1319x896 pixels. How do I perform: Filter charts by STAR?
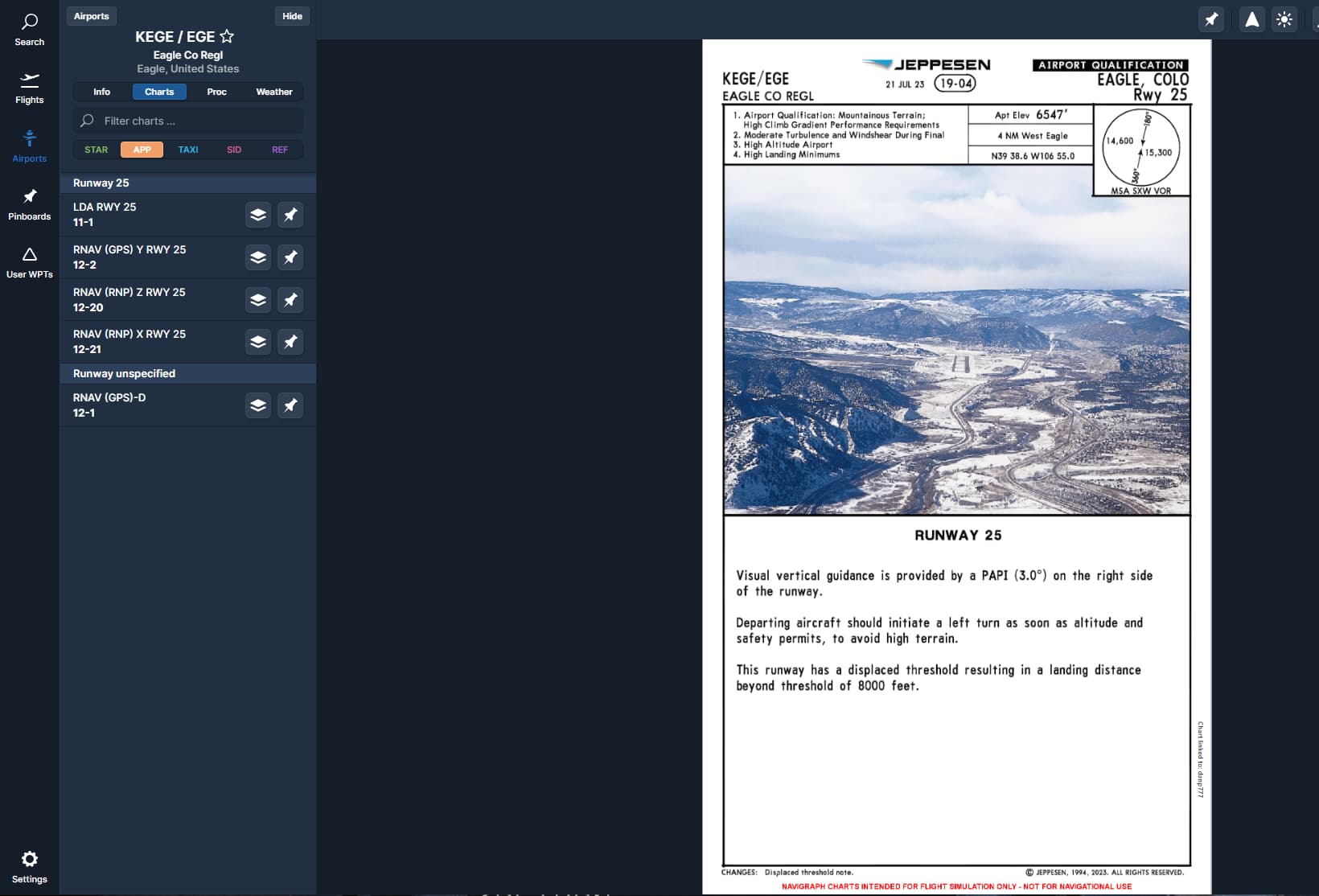(96, 150)
